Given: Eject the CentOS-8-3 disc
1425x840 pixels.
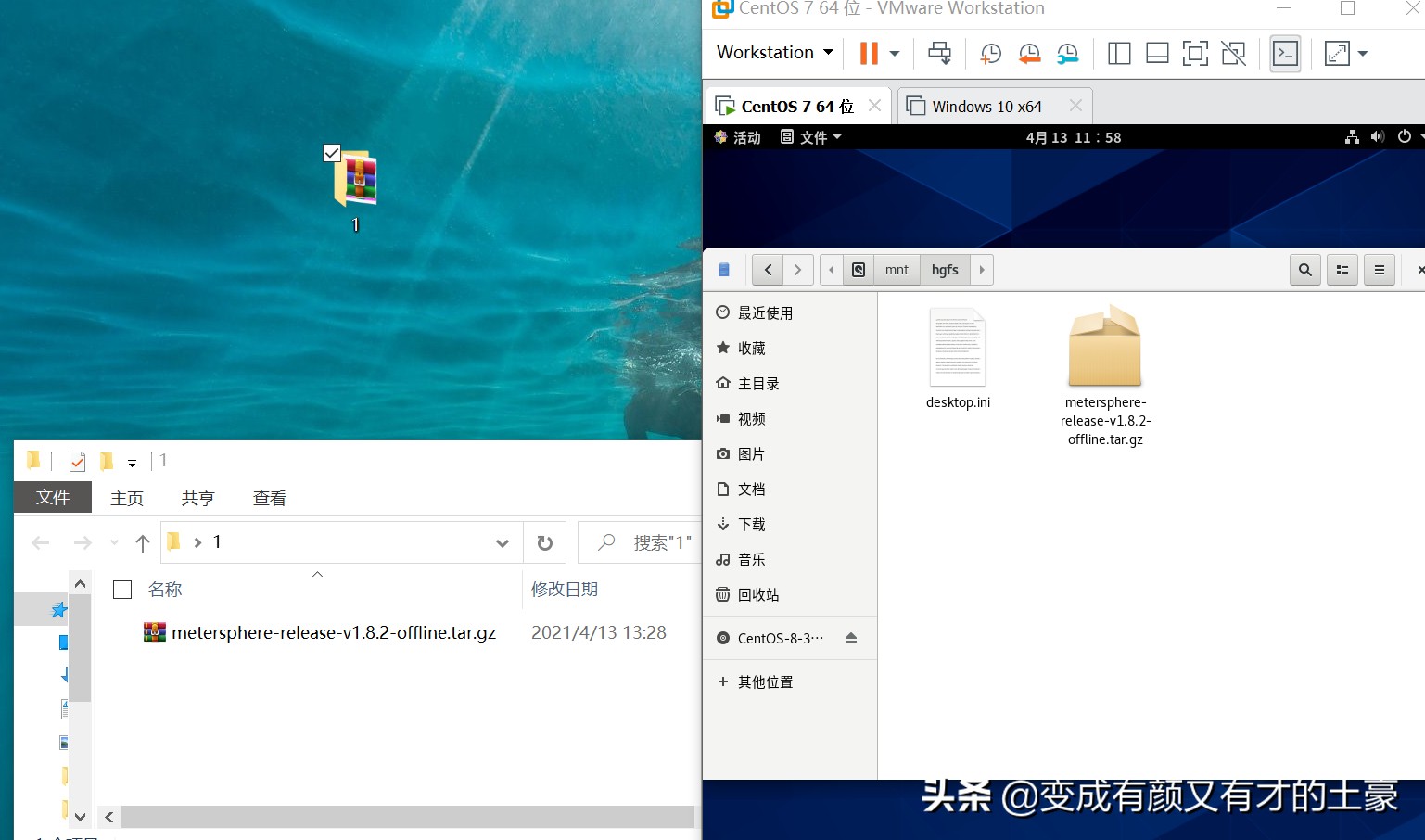Looking at the screenshot, I should coord(851,638).
